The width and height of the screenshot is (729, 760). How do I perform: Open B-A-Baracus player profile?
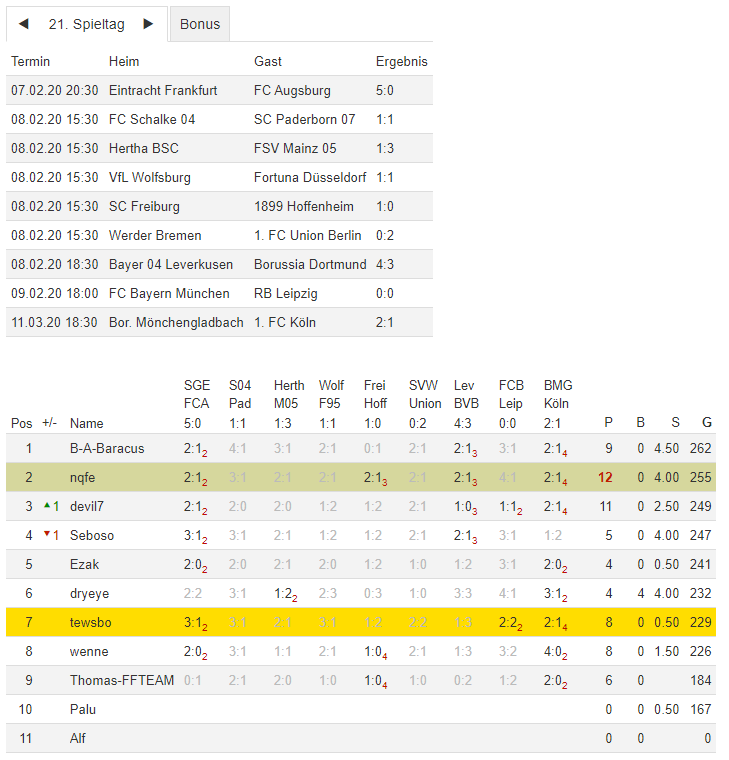pyautogui.click(x=107, y=448)
